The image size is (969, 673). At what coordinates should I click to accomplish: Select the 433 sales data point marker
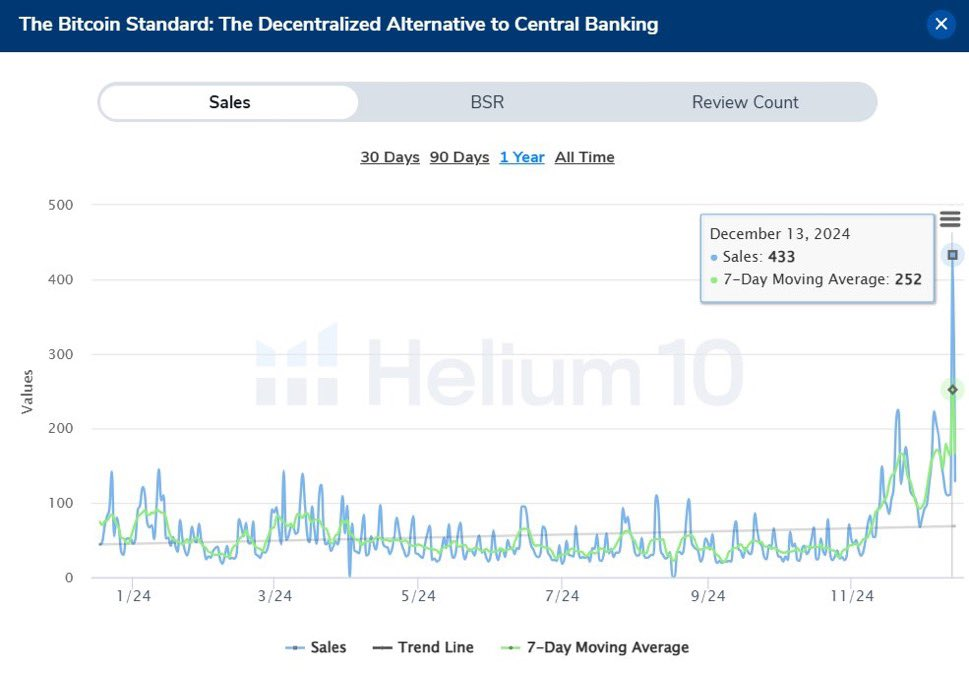coord(952,255)
